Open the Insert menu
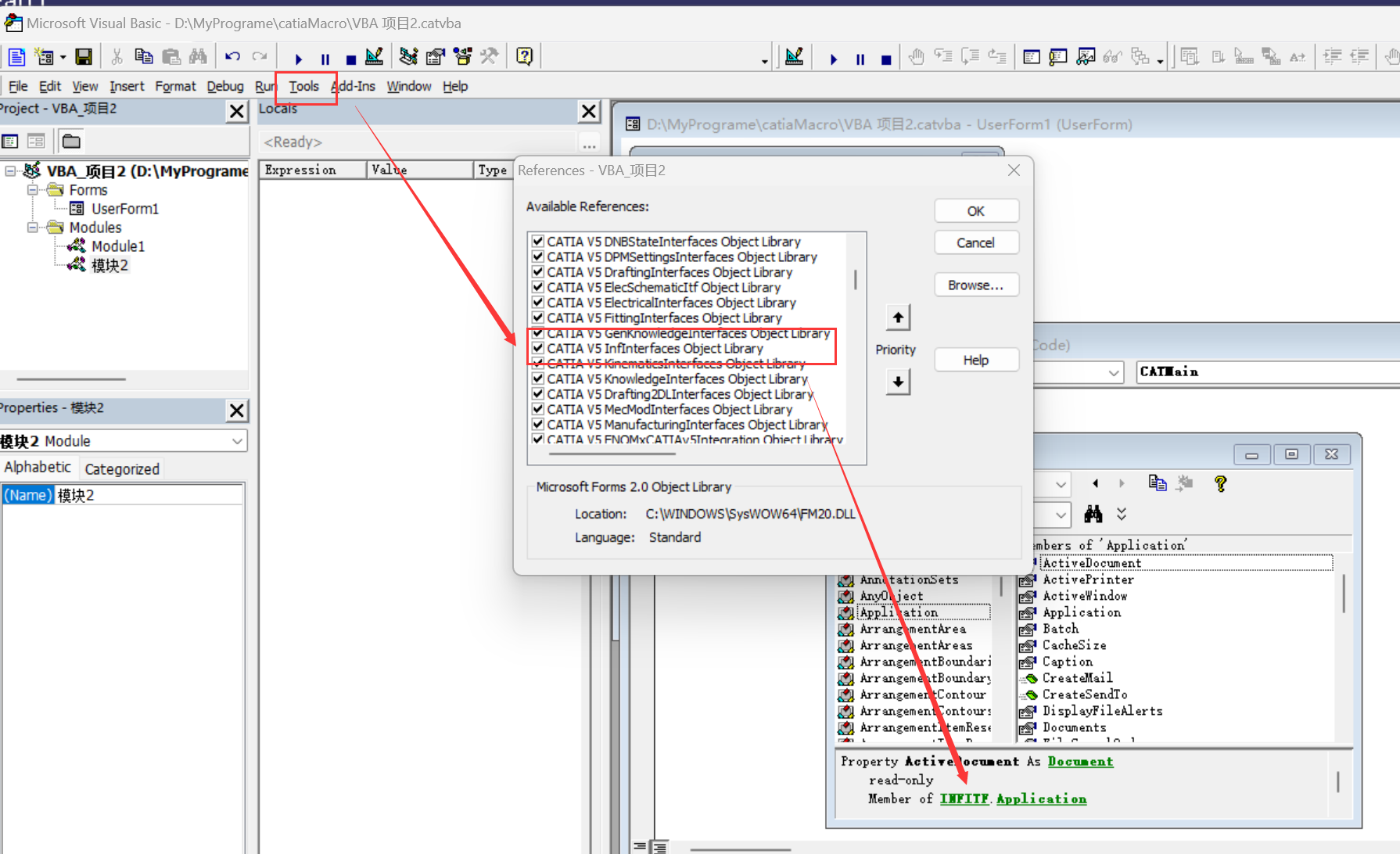Image resolution: width=1400 pixels, height=854 pixels. 127,86
